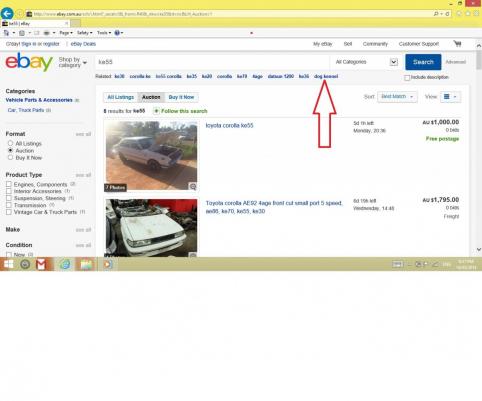482x401 pixels.
Task: Click the IE help icon in toolbar
Action: coord(117,33)
